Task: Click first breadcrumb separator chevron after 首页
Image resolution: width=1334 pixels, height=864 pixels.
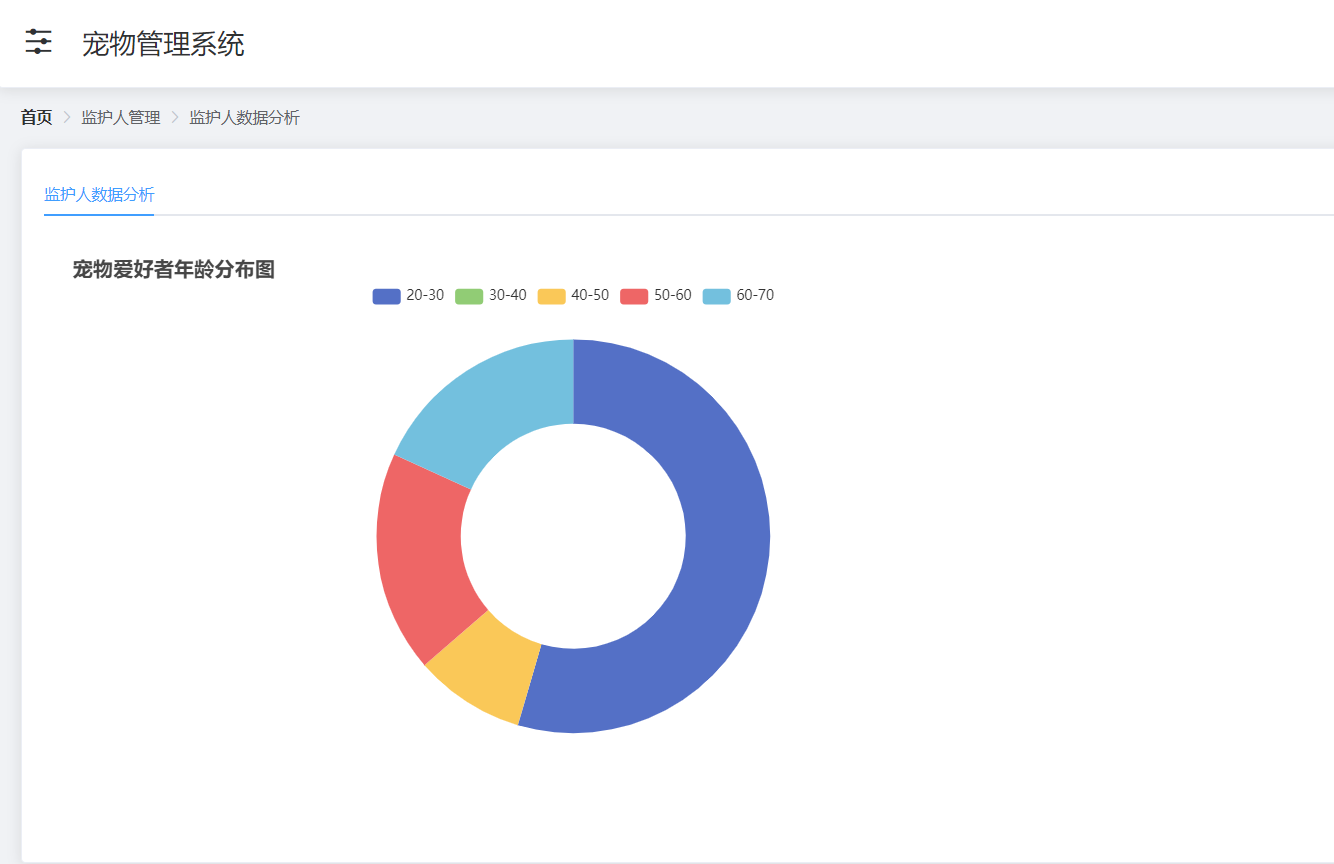Action: (x=67, y=118)
